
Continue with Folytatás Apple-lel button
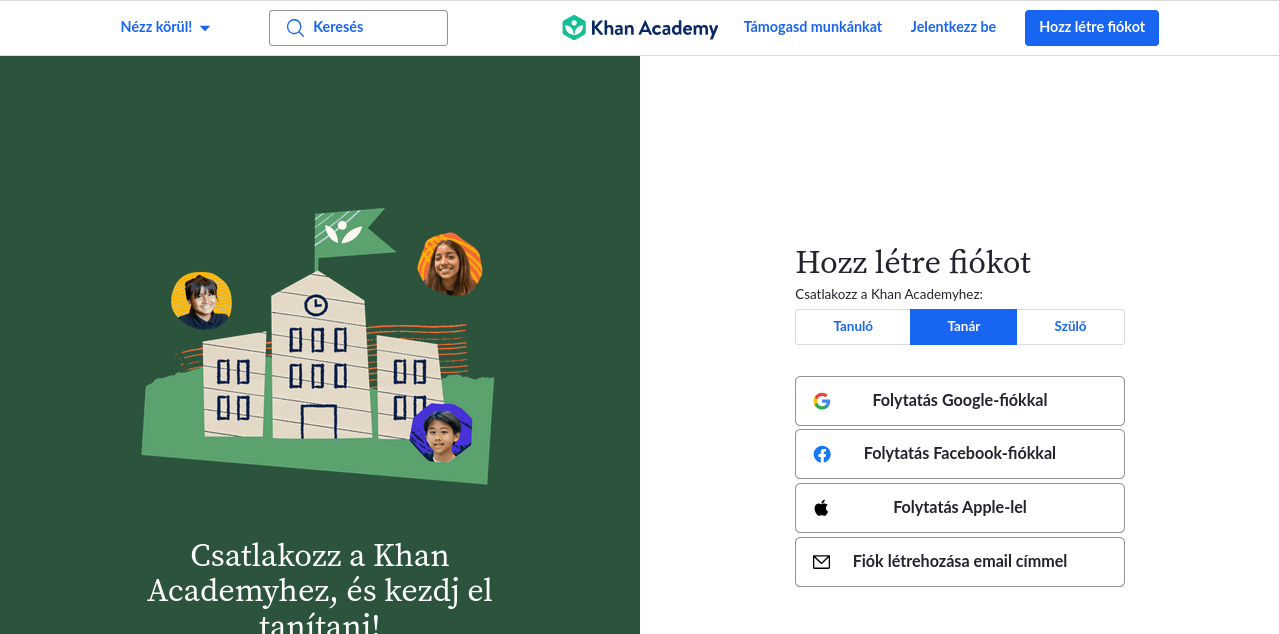coord(960,508)
